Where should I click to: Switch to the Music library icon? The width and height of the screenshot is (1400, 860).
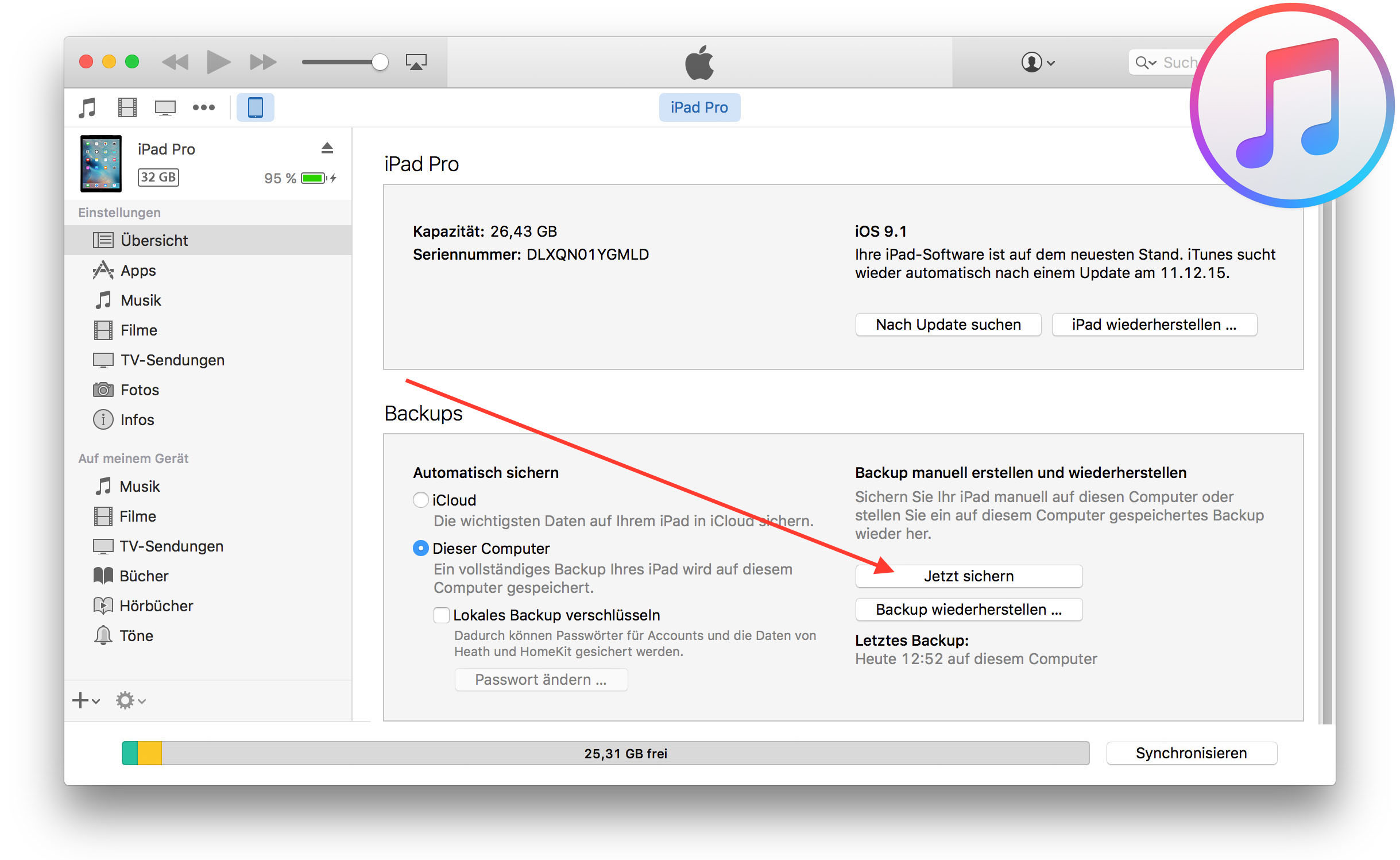point(87,107)
